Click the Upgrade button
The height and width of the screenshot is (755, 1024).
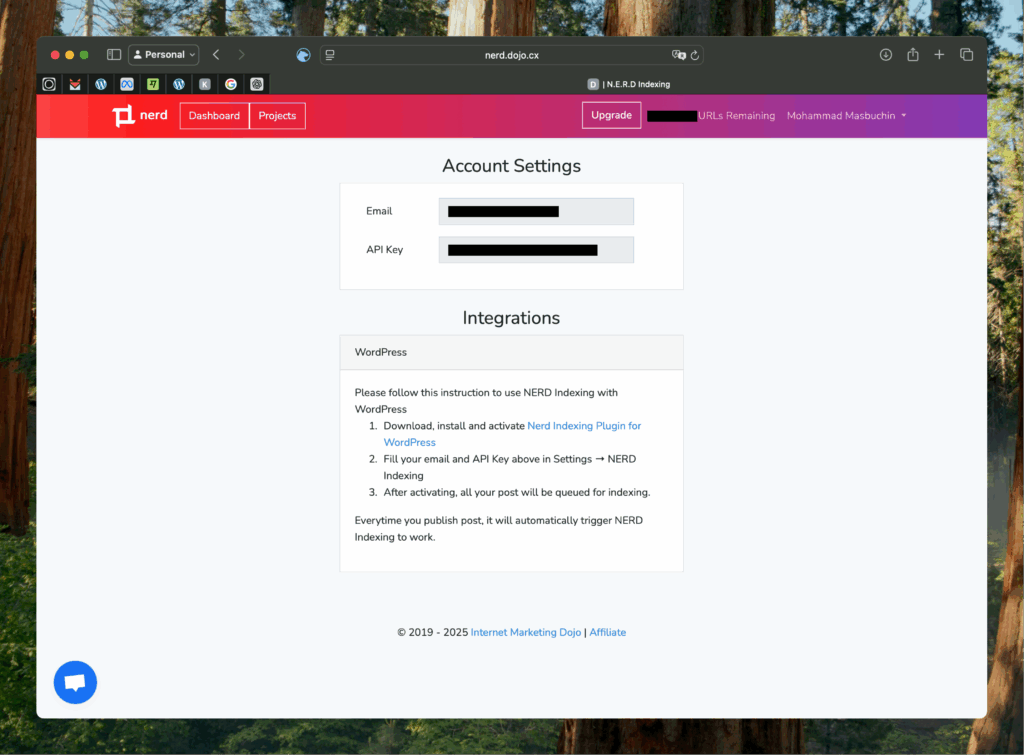click(x=611, y=115)
